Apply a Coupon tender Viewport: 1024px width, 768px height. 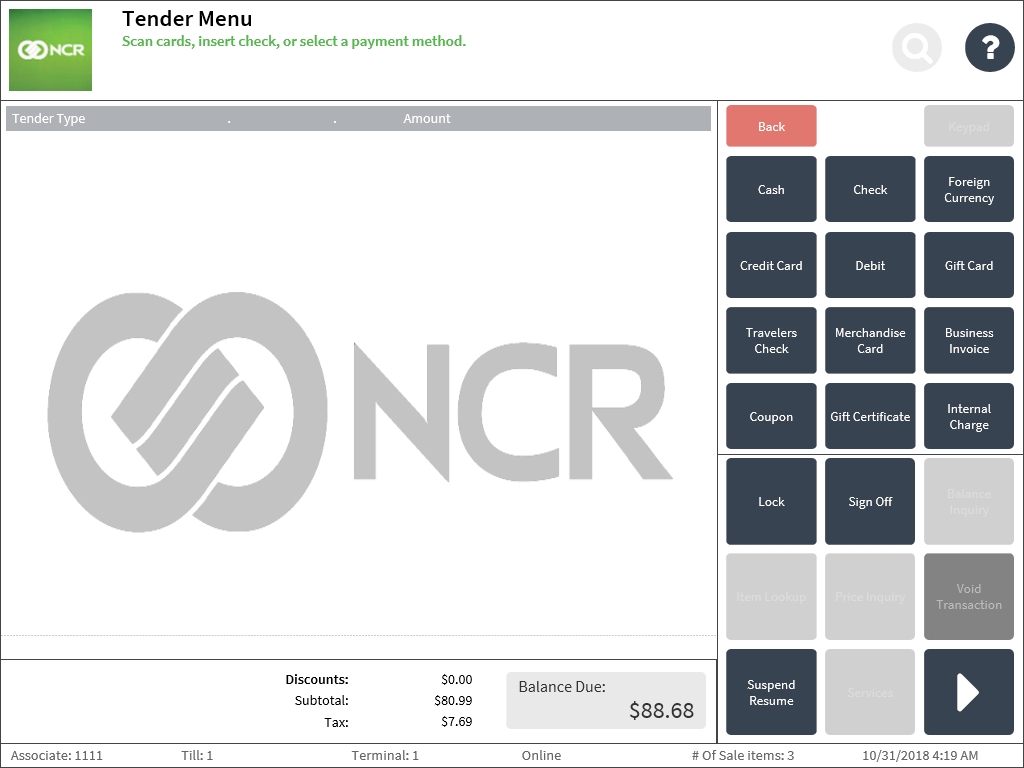(771, 416)
